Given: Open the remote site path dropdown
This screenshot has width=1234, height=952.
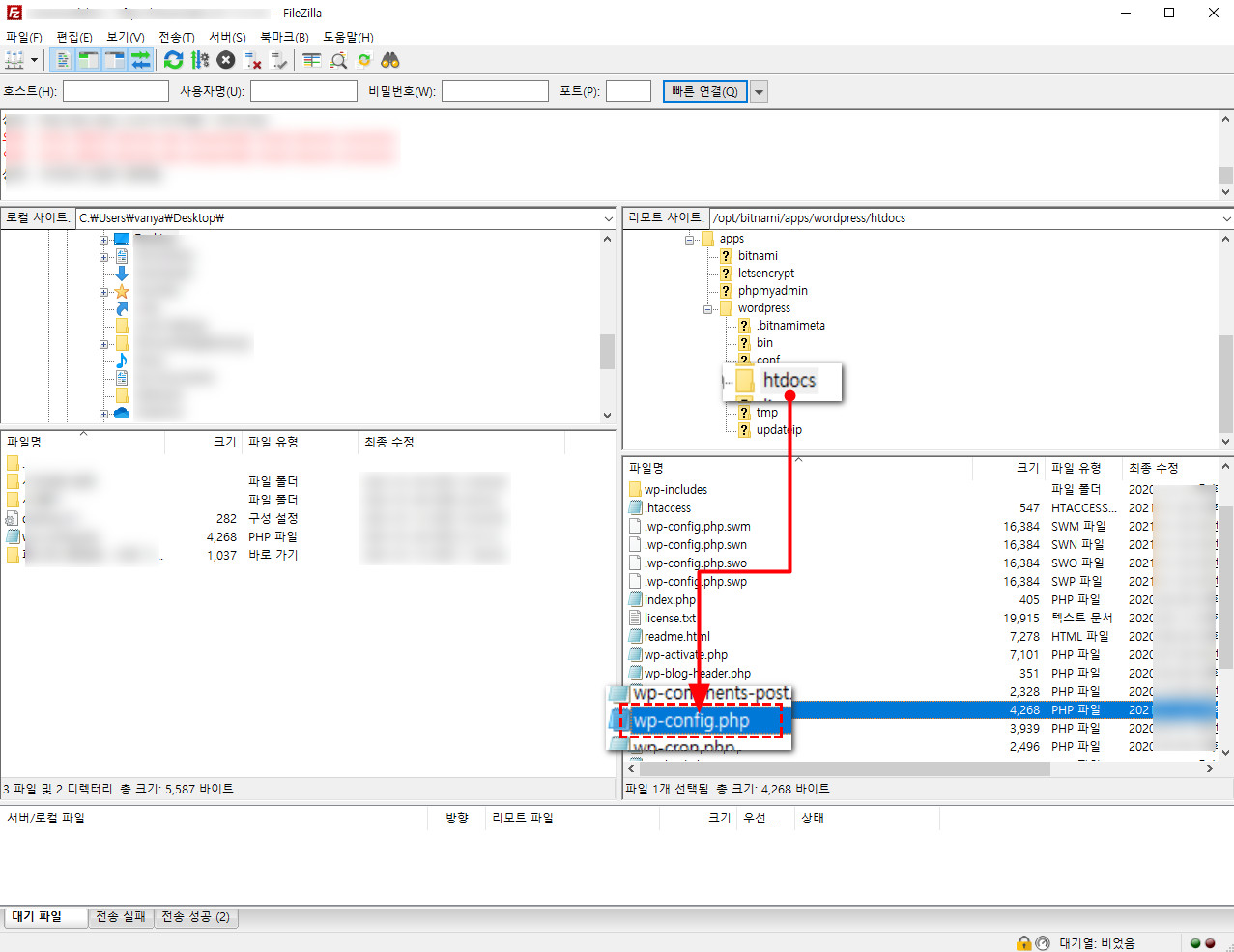Looking at the screenshot, I should tap(1225, 218).
